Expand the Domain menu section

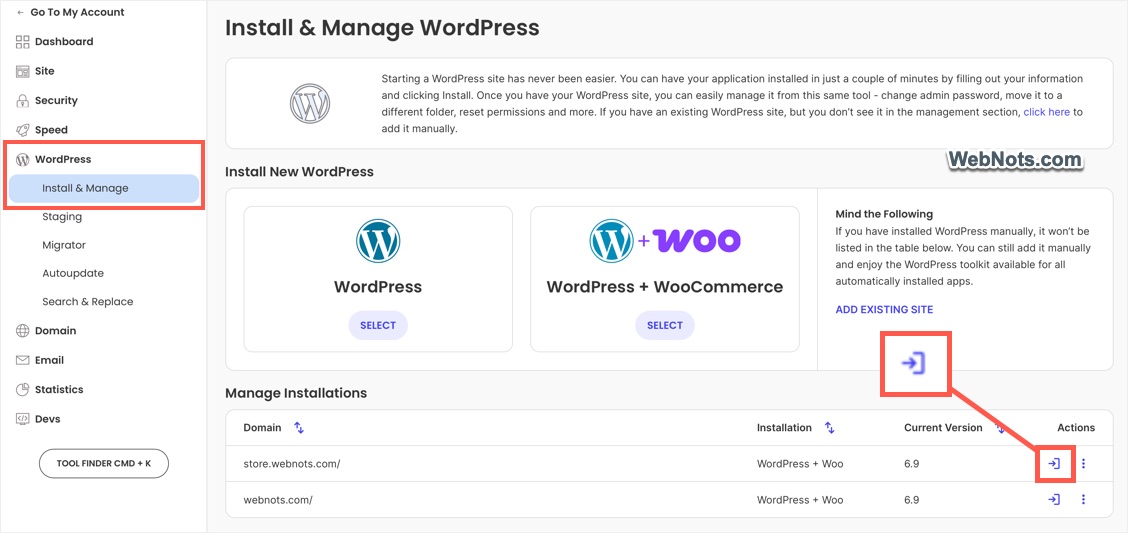coord(55,331)
